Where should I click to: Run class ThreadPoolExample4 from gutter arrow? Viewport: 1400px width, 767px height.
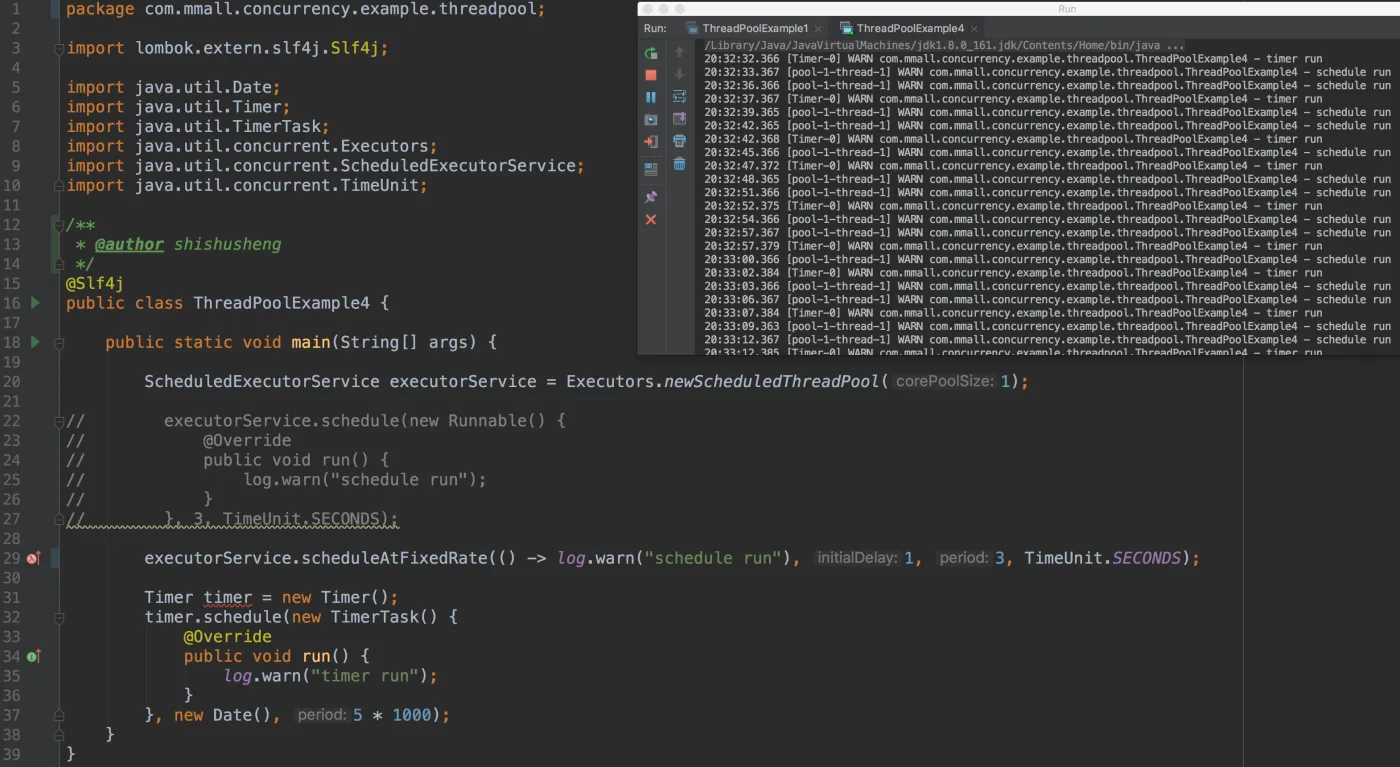click(35, 302)
